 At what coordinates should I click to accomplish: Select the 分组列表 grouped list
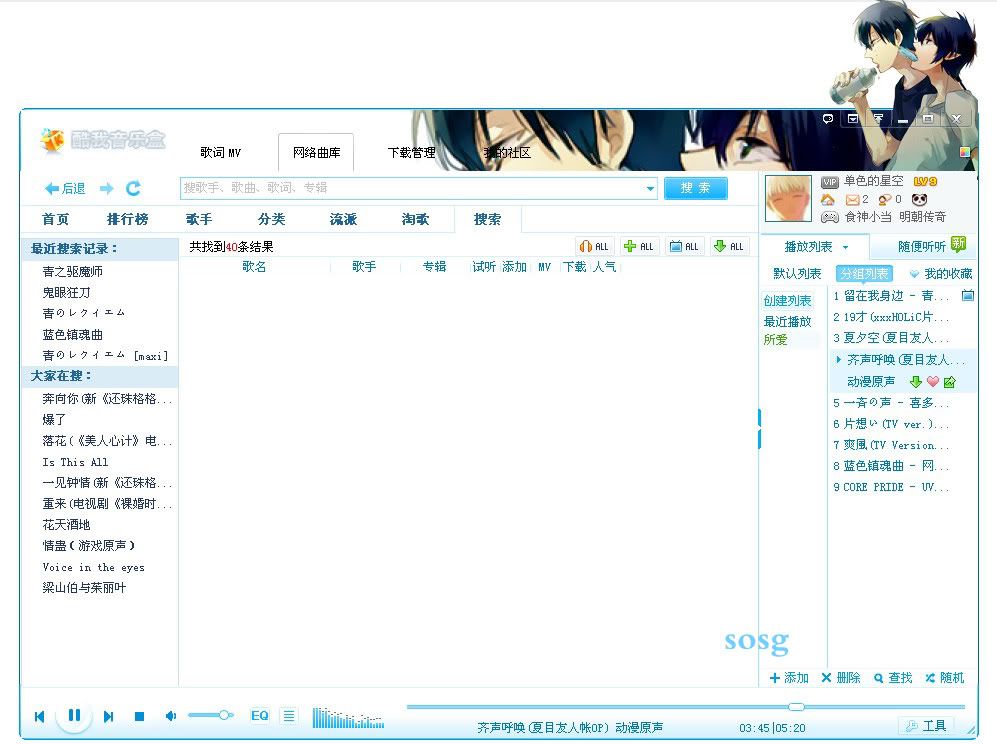(x=864, y=273)
